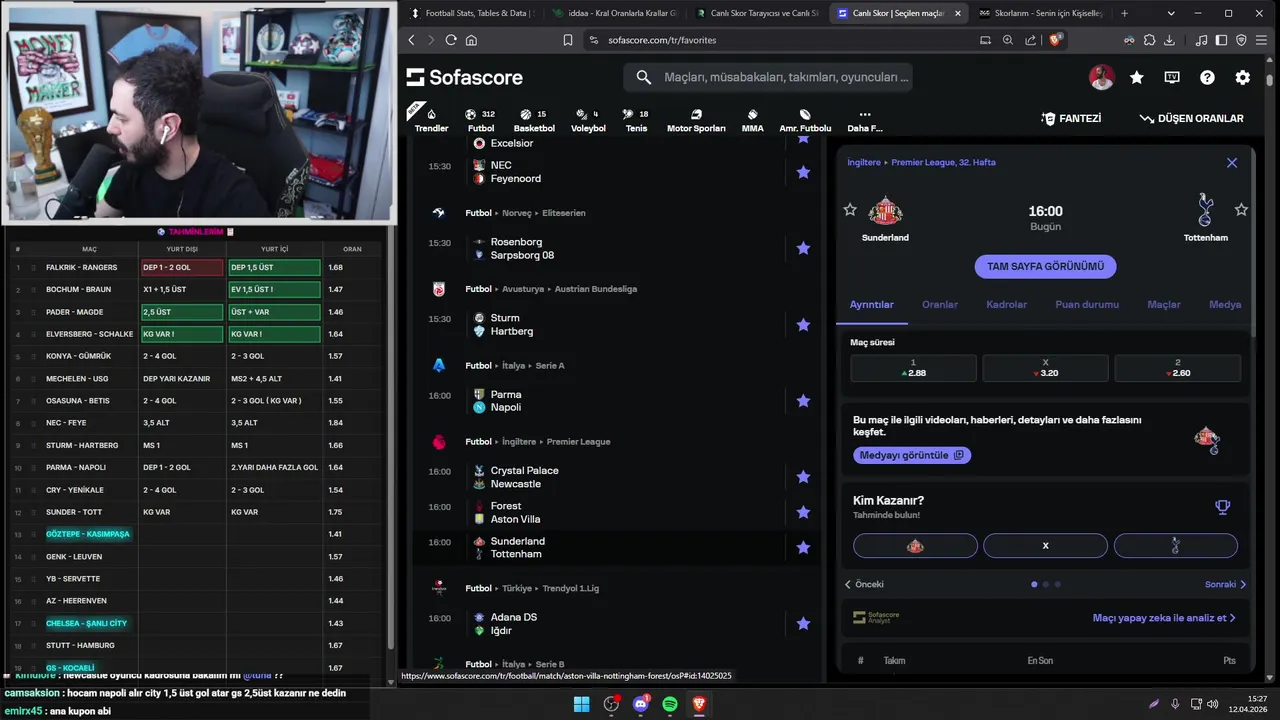The height and width of the screenshot is (720, 1280).
Task: Toggle favorite star for Sunderland - Tottenham row
Action: pos(803,547)
